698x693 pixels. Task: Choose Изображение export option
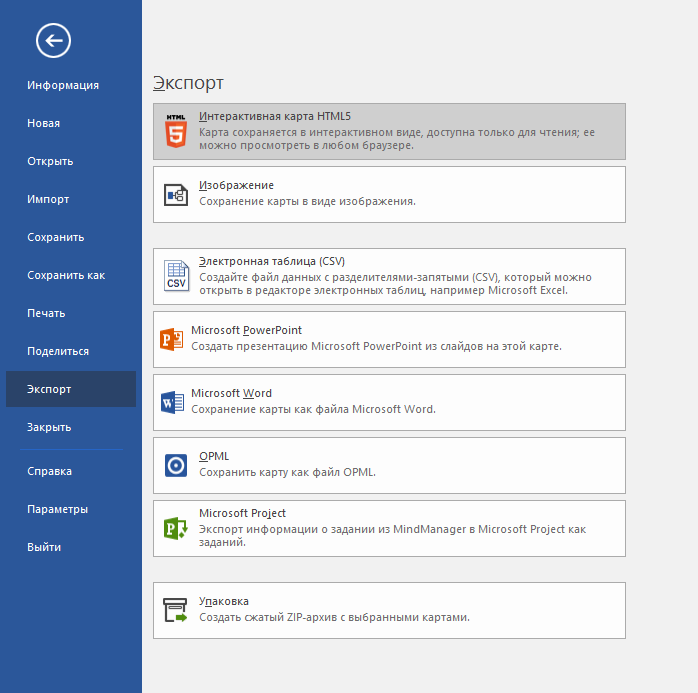click(x=390, y=194)
